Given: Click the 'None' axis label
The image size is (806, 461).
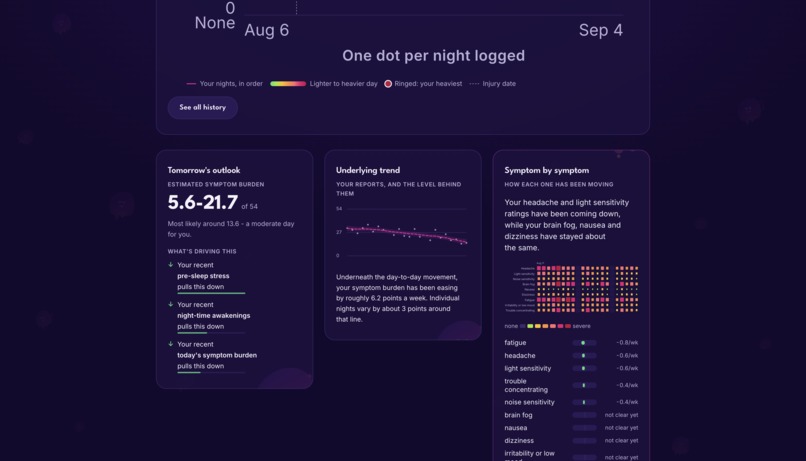Looking at the screenshot, I should click(x=214, y=23).
